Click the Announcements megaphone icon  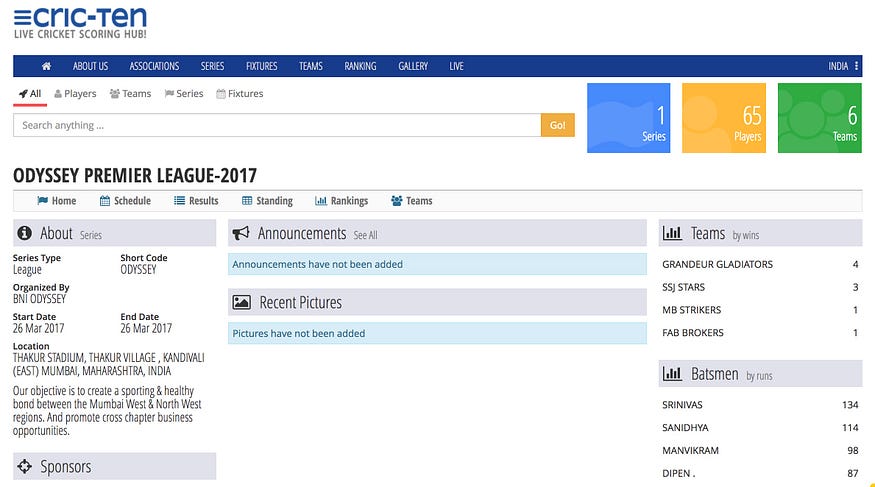[x=241, y=234]
